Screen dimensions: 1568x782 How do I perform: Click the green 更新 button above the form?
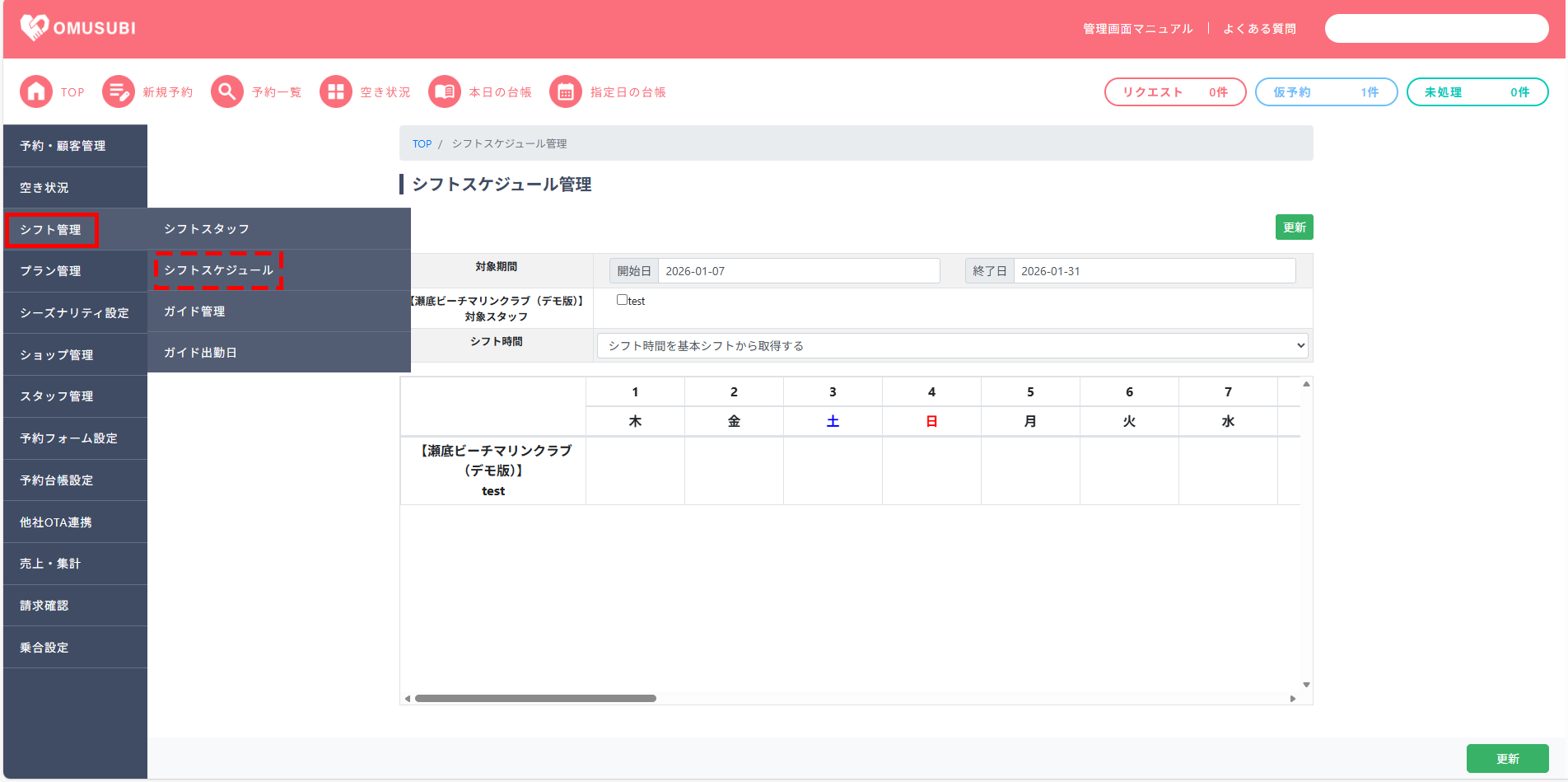[x=1294, y=227]
